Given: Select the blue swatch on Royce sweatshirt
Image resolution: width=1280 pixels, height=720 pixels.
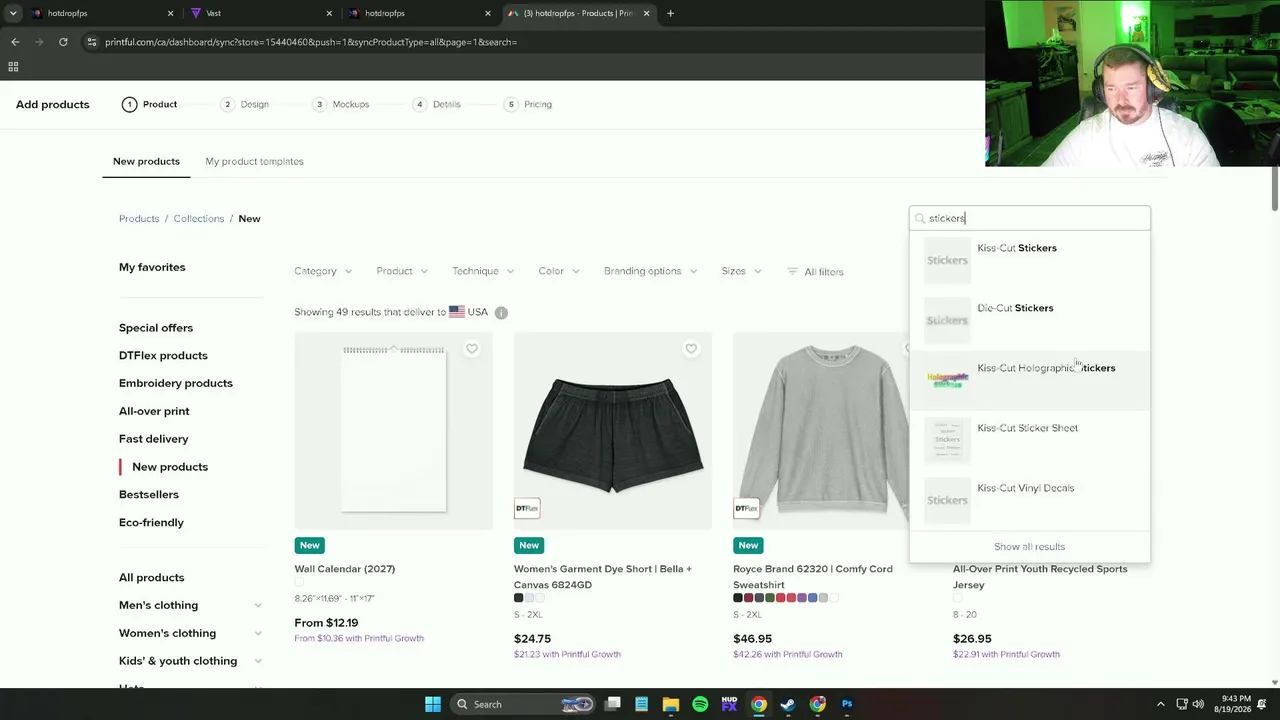Looking at the screenshot, I should [x=812, y=598].
